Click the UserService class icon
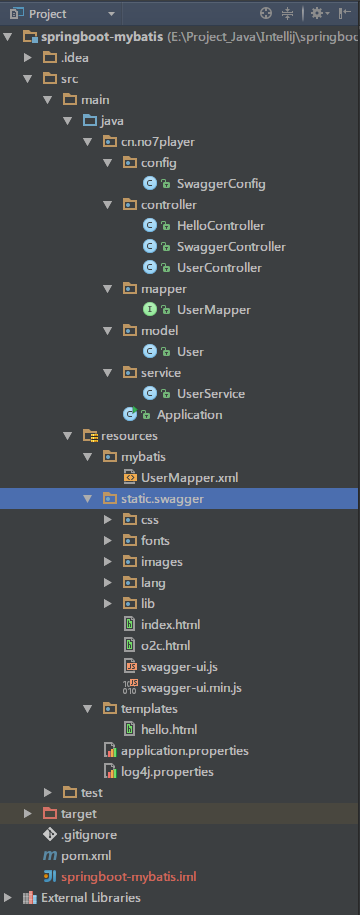 tap(150, 394)
